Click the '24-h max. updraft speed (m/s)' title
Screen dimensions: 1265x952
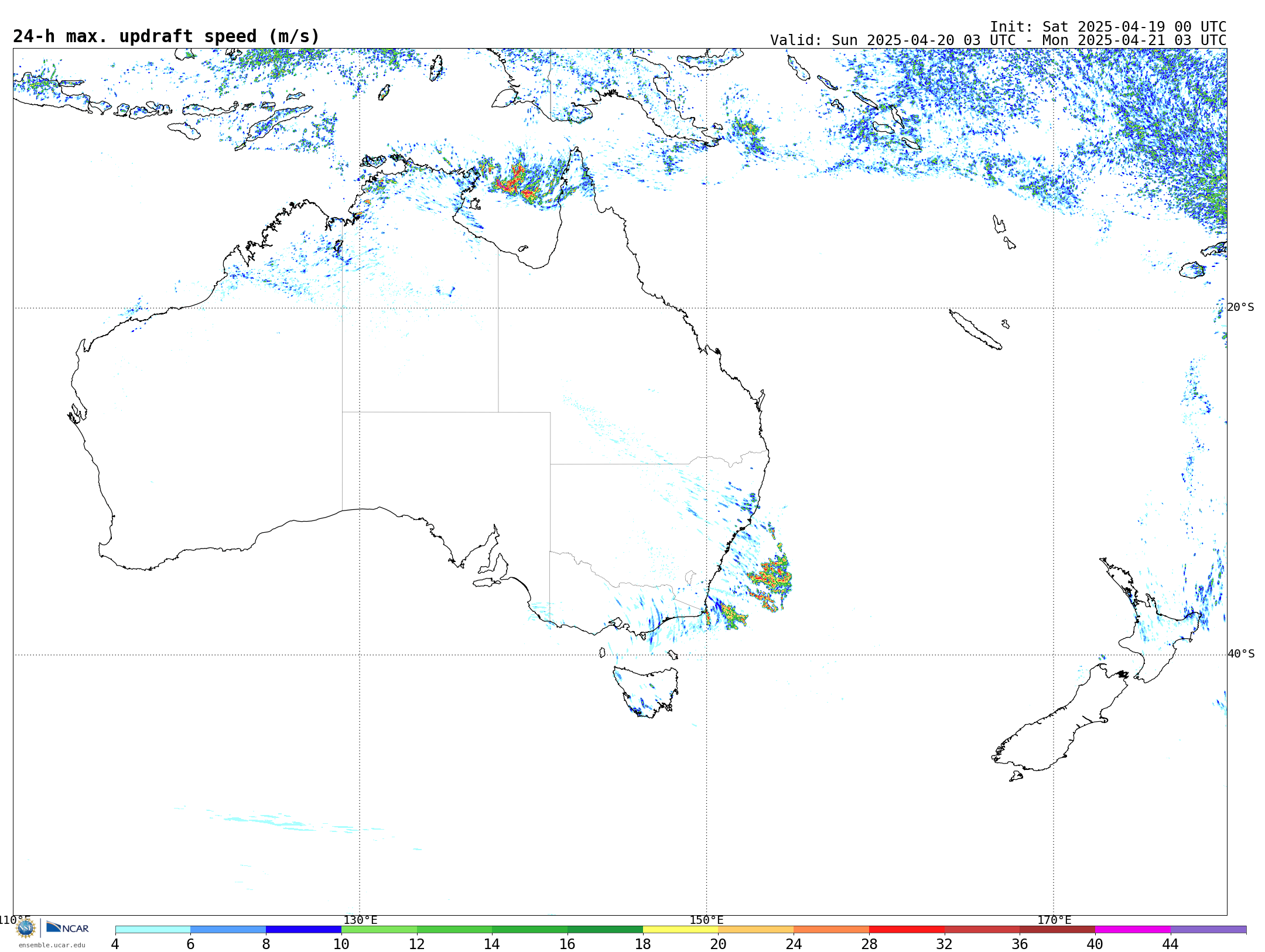[166, 36]
